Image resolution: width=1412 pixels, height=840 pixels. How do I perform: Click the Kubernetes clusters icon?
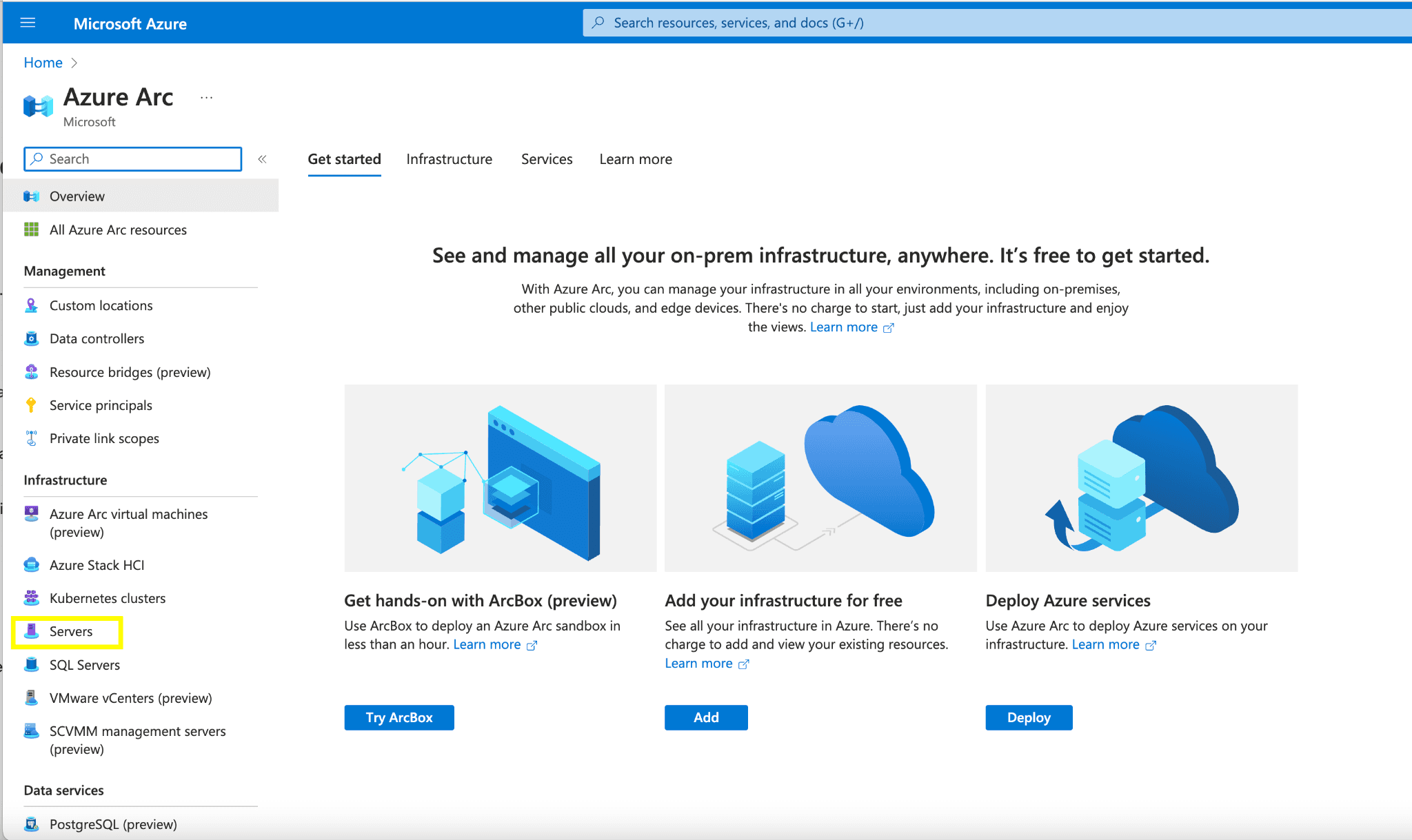pos(31,598)
